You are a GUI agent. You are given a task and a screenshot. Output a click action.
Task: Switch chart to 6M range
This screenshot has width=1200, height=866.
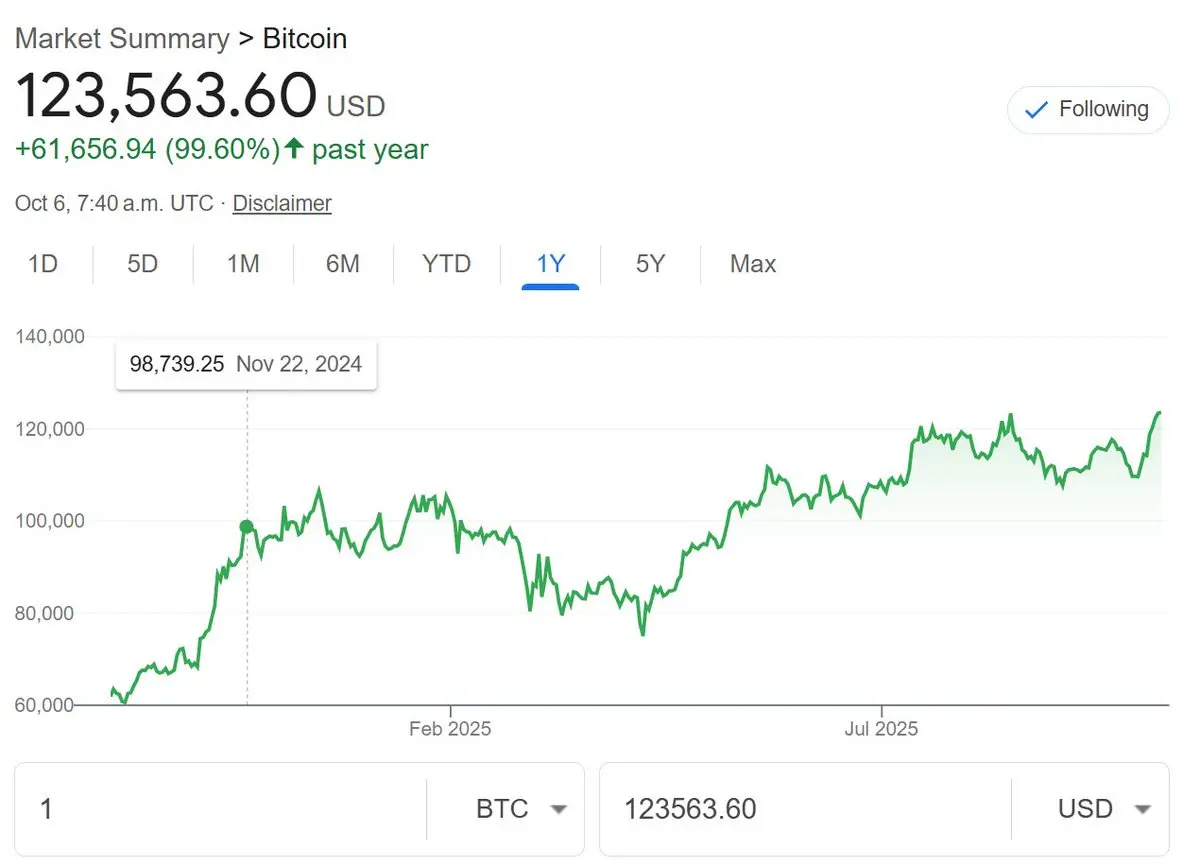point(343,264)
